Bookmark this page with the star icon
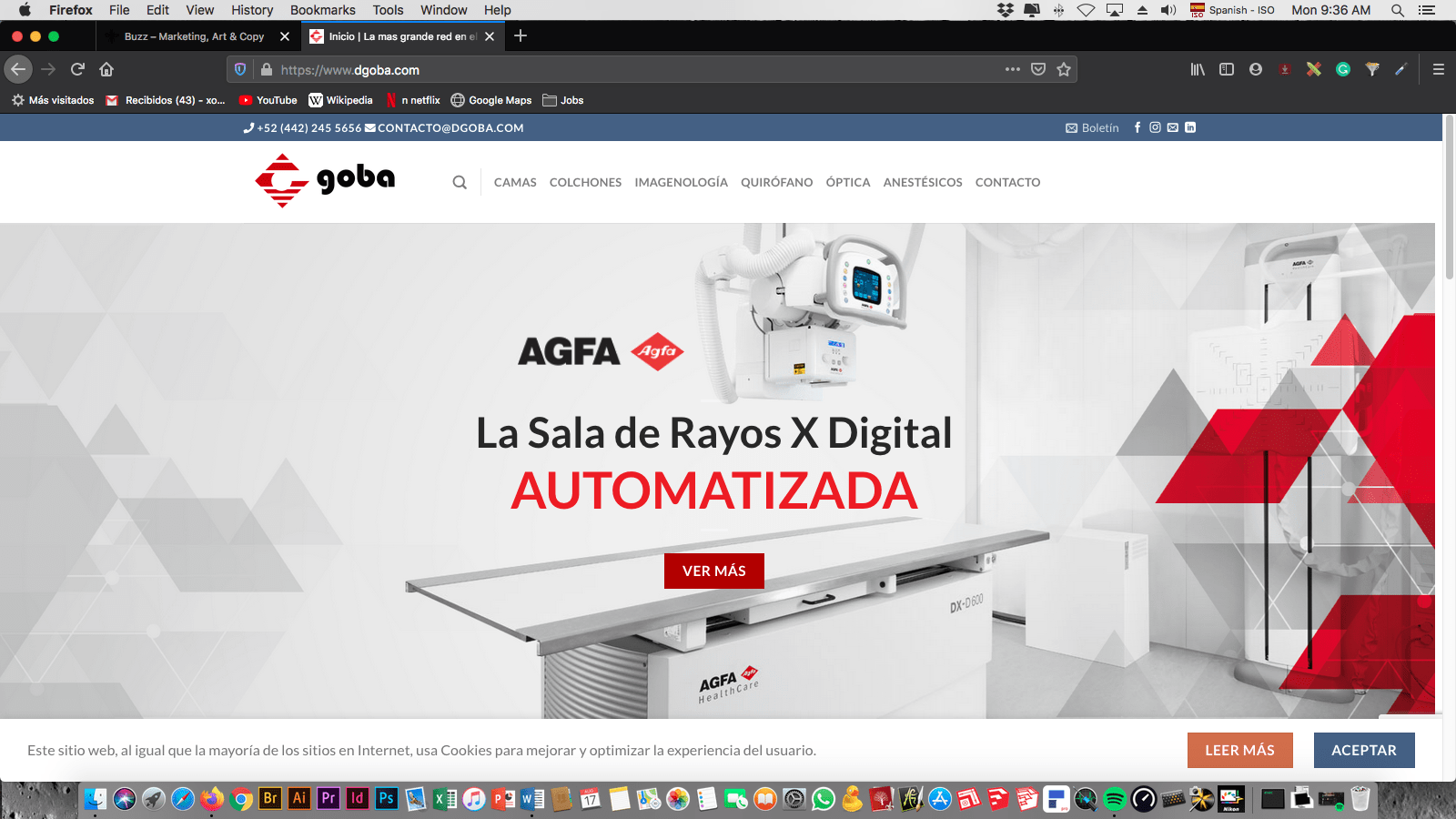 1064,69
